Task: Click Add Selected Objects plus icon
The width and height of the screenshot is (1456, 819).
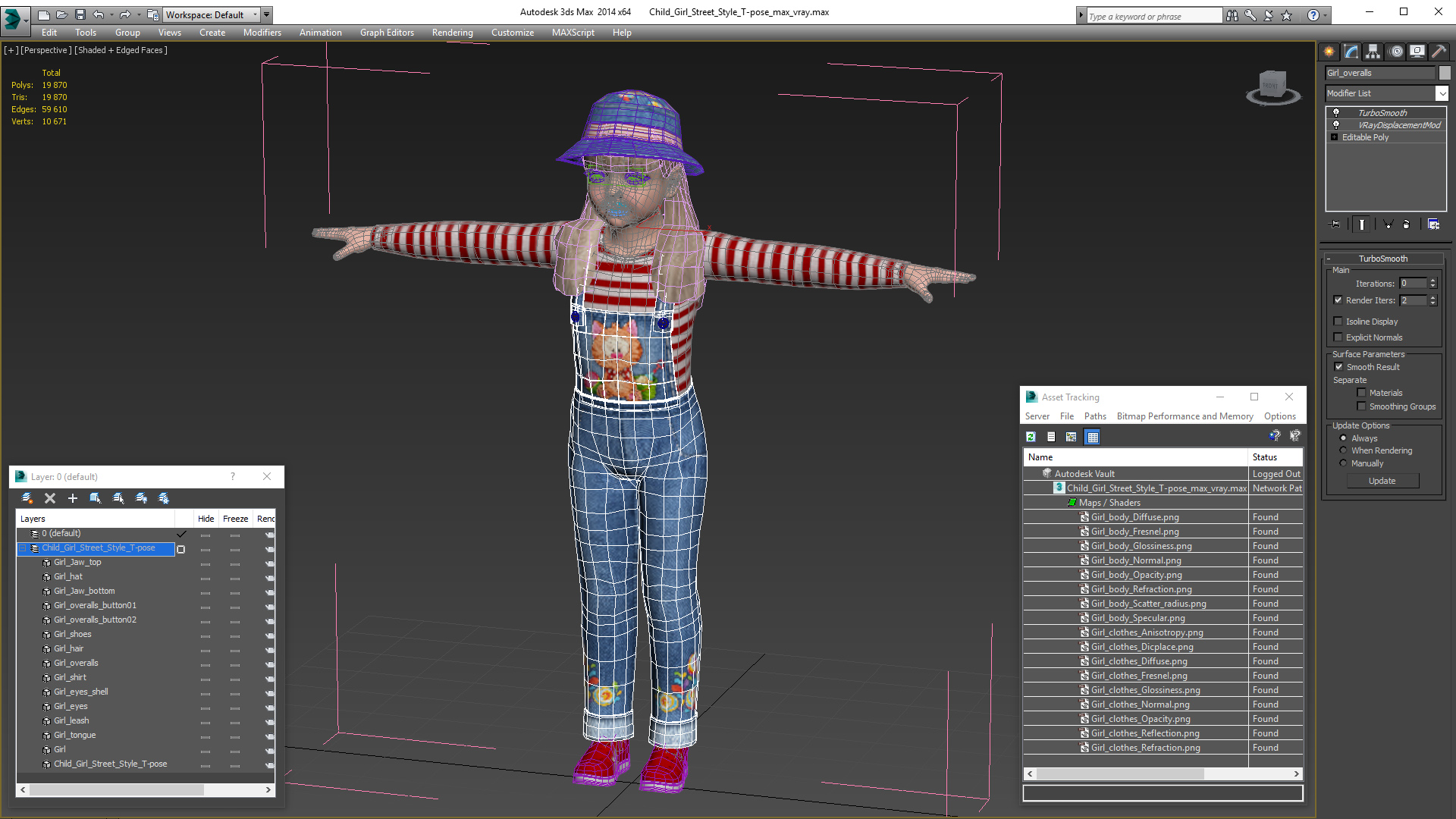Action: pyautogui.click(x=73, y=498)
